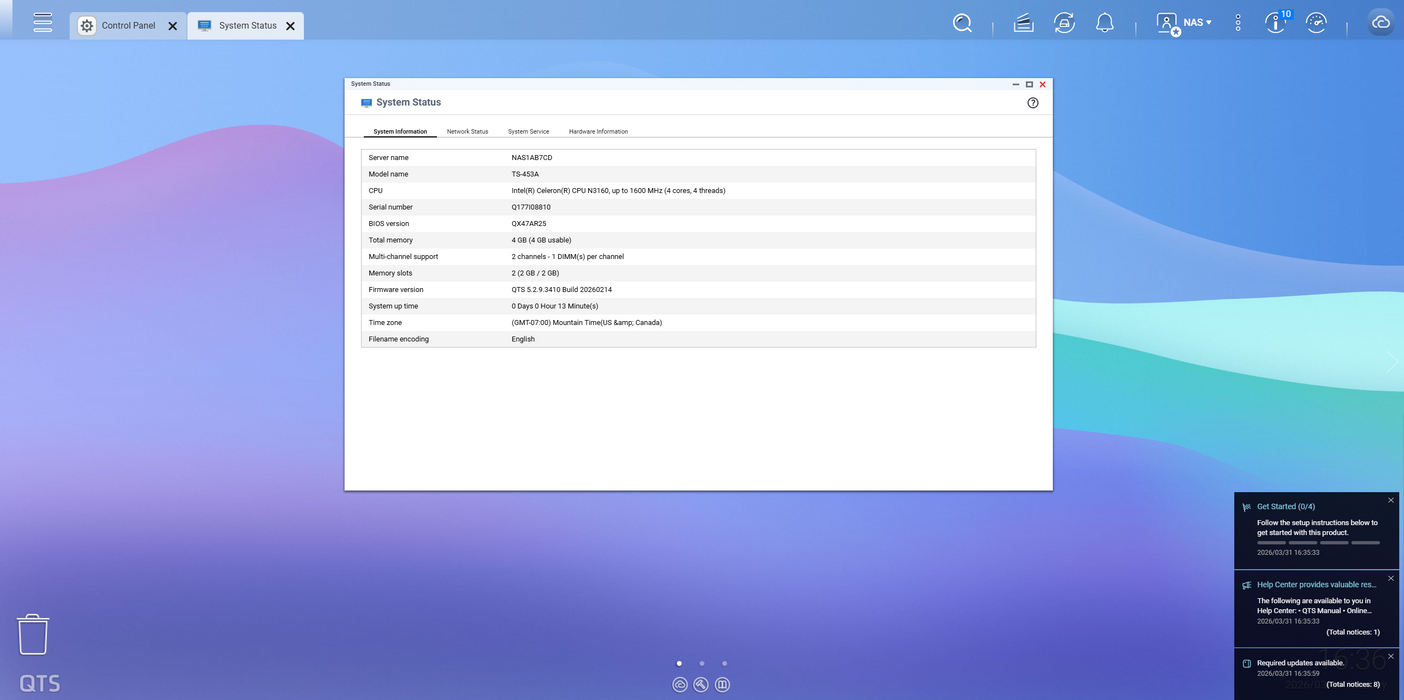Select the System Information tab

tap(400, 131)
